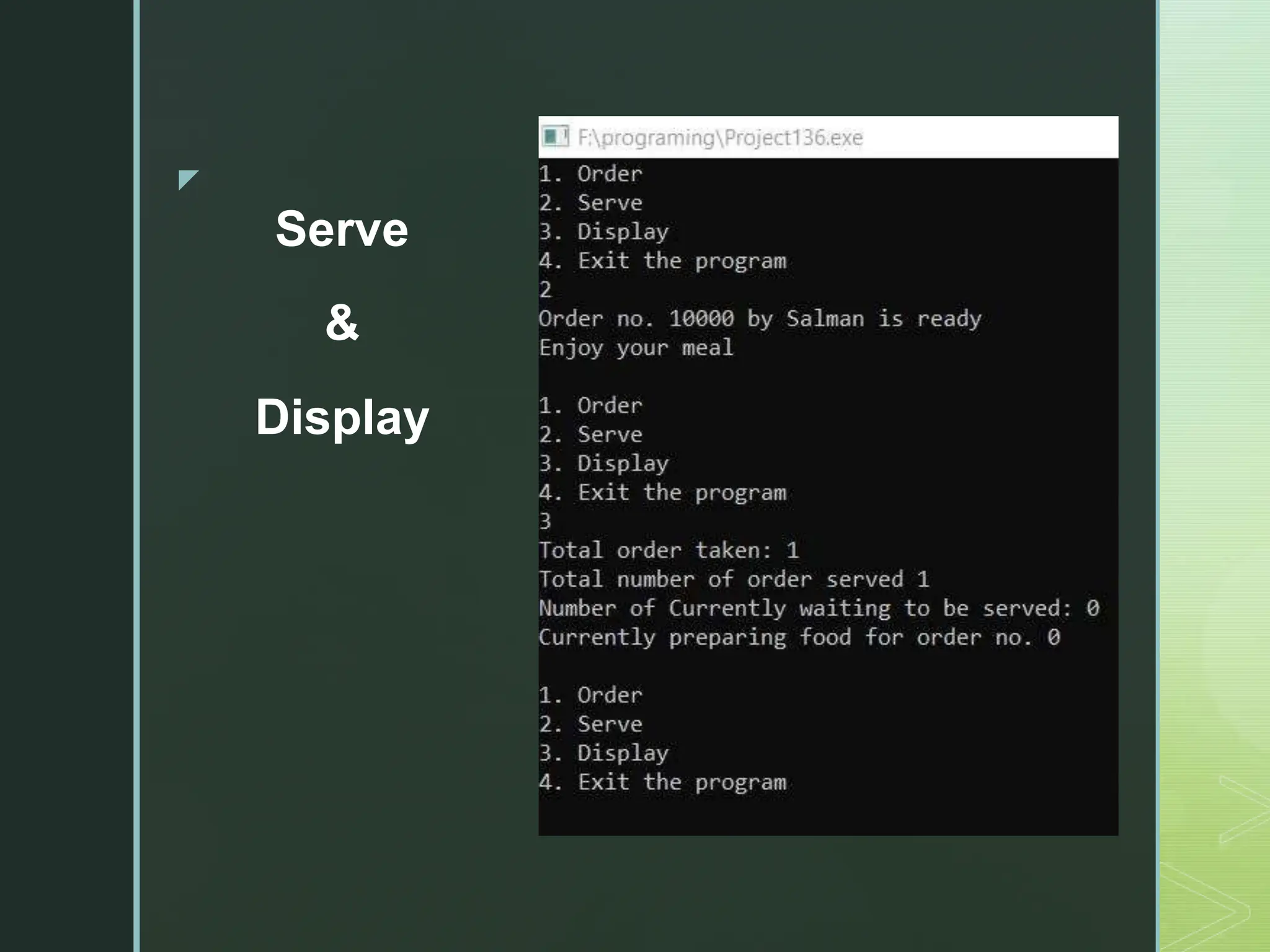Viewport: 1270px width, 952px height.
Task: Click the middle "4. Exit the program" line
Action: (x=662, y=493)
